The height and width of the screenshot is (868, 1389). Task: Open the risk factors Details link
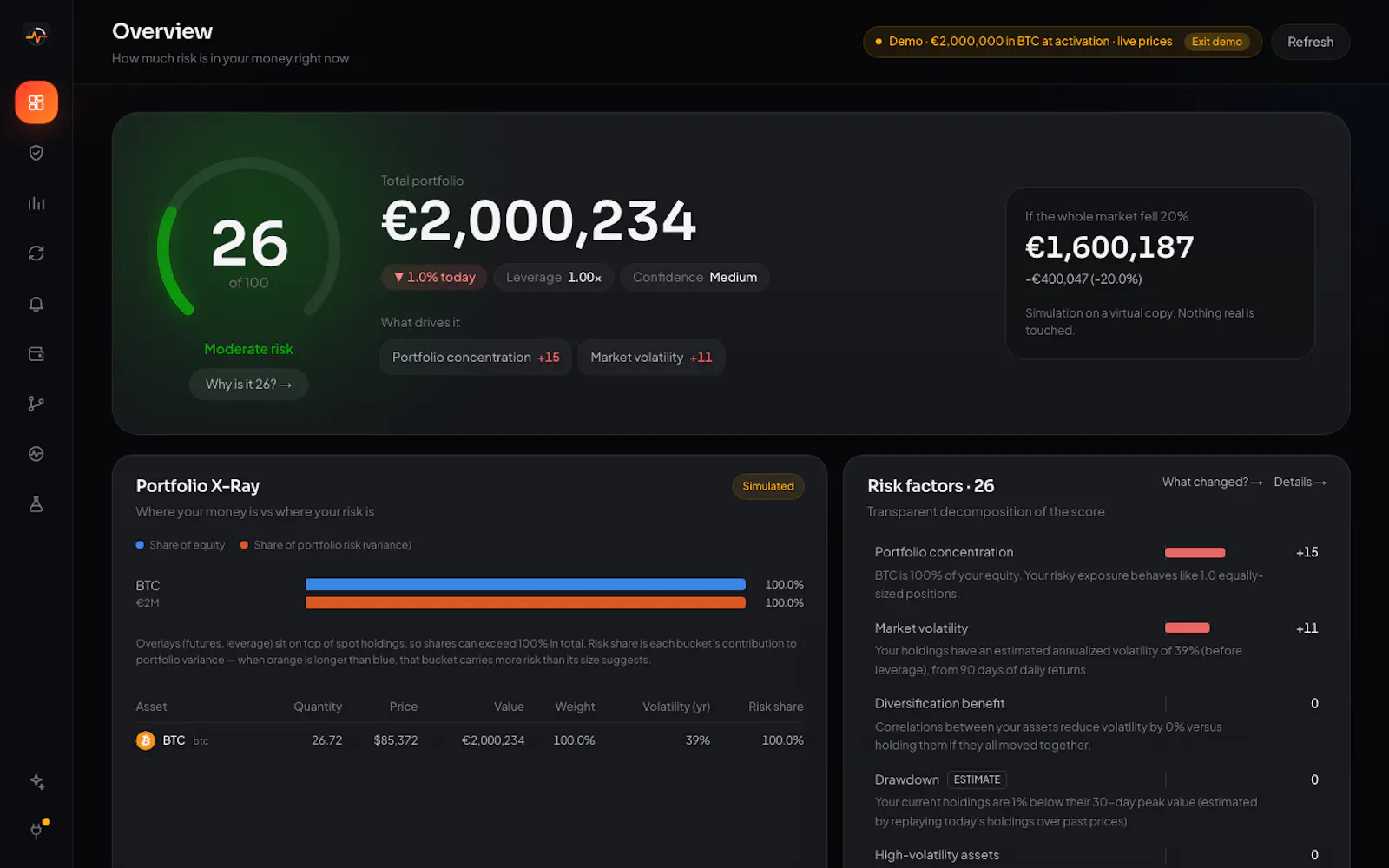point(1300,482)
